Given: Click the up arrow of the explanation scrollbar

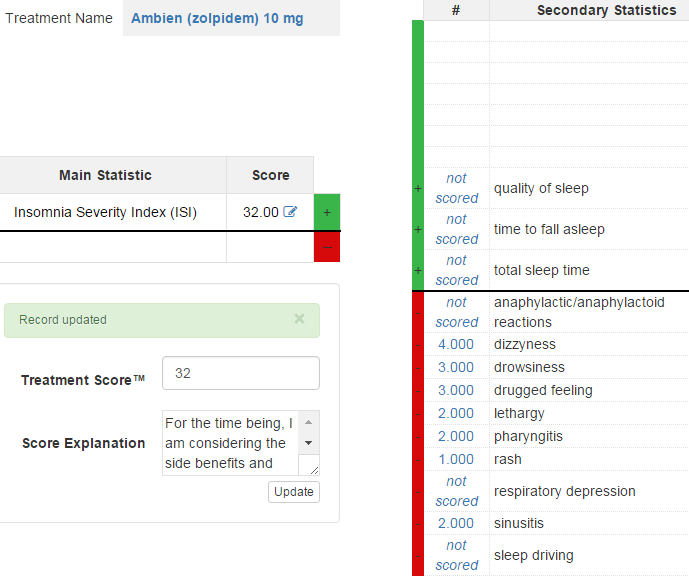Looking at the screenshot, I should (x=309, y=422).
